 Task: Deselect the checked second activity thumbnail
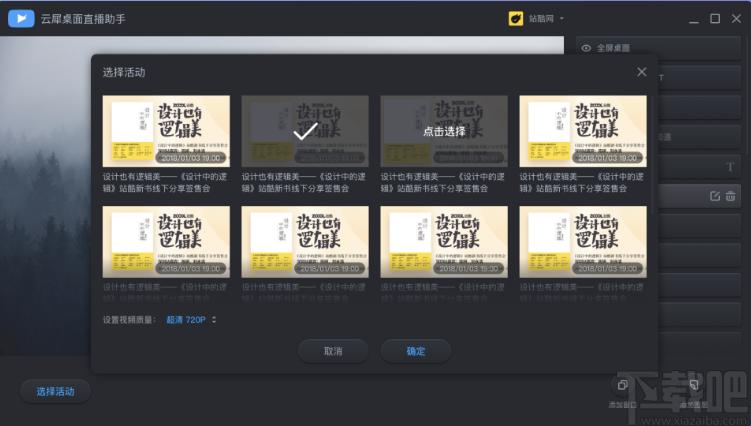coord(305,131)
